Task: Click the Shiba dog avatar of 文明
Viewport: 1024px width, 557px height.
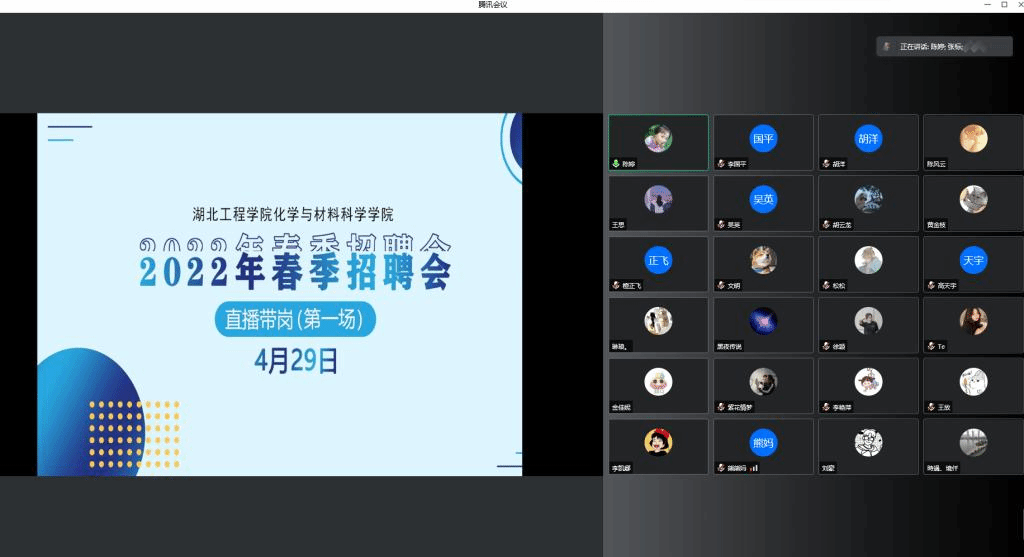Action: click(763, 261)
